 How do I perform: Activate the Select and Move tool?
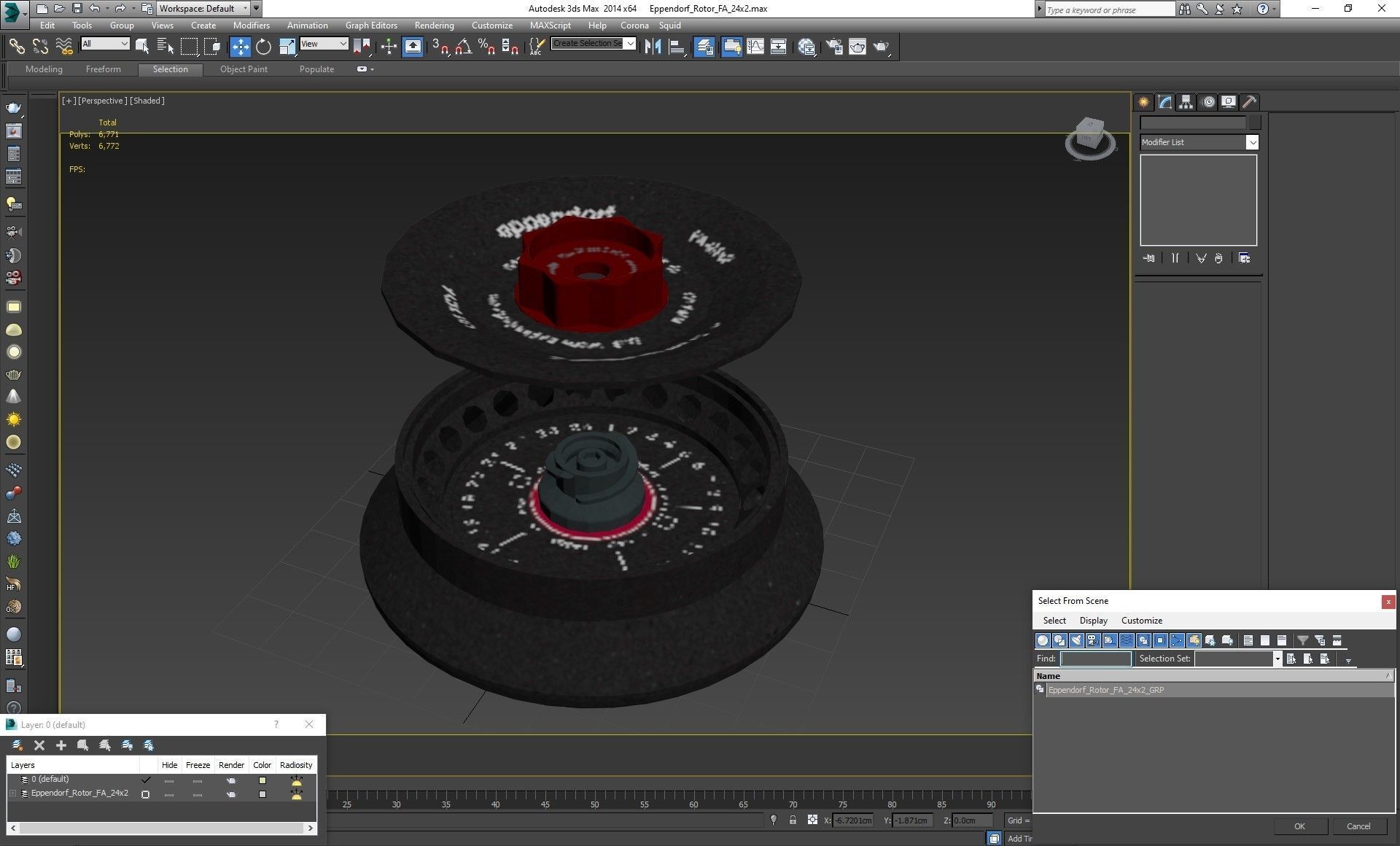tap(240, 47)
